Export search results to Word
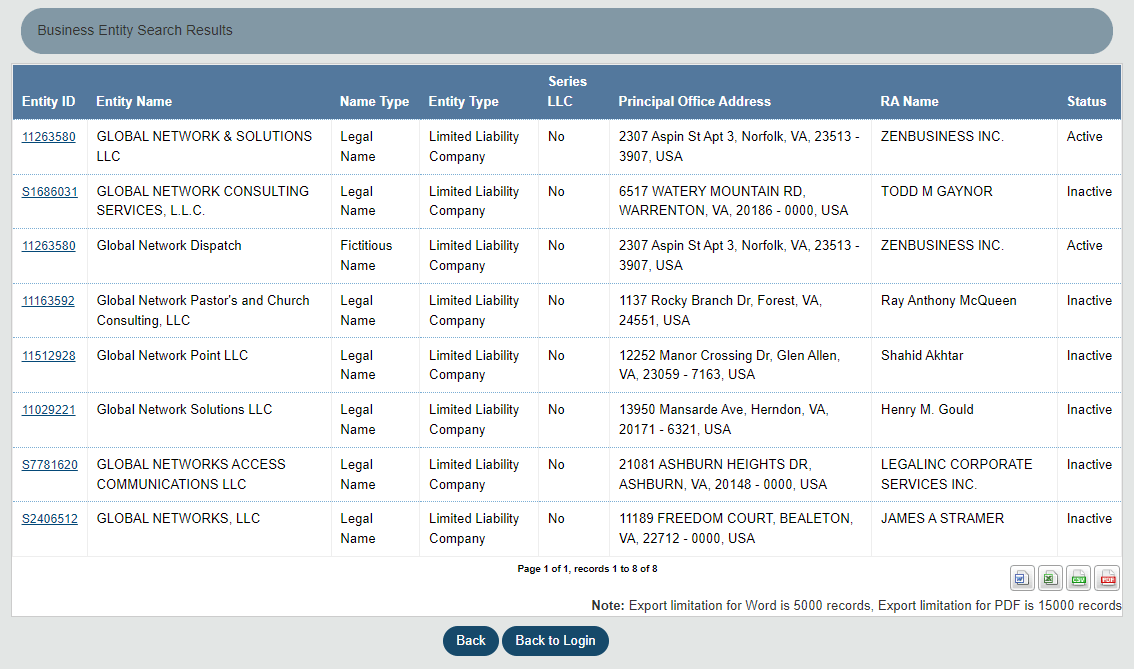Screen dimensions: 1134x669 pyautogui.click(x=1022, y=578)
